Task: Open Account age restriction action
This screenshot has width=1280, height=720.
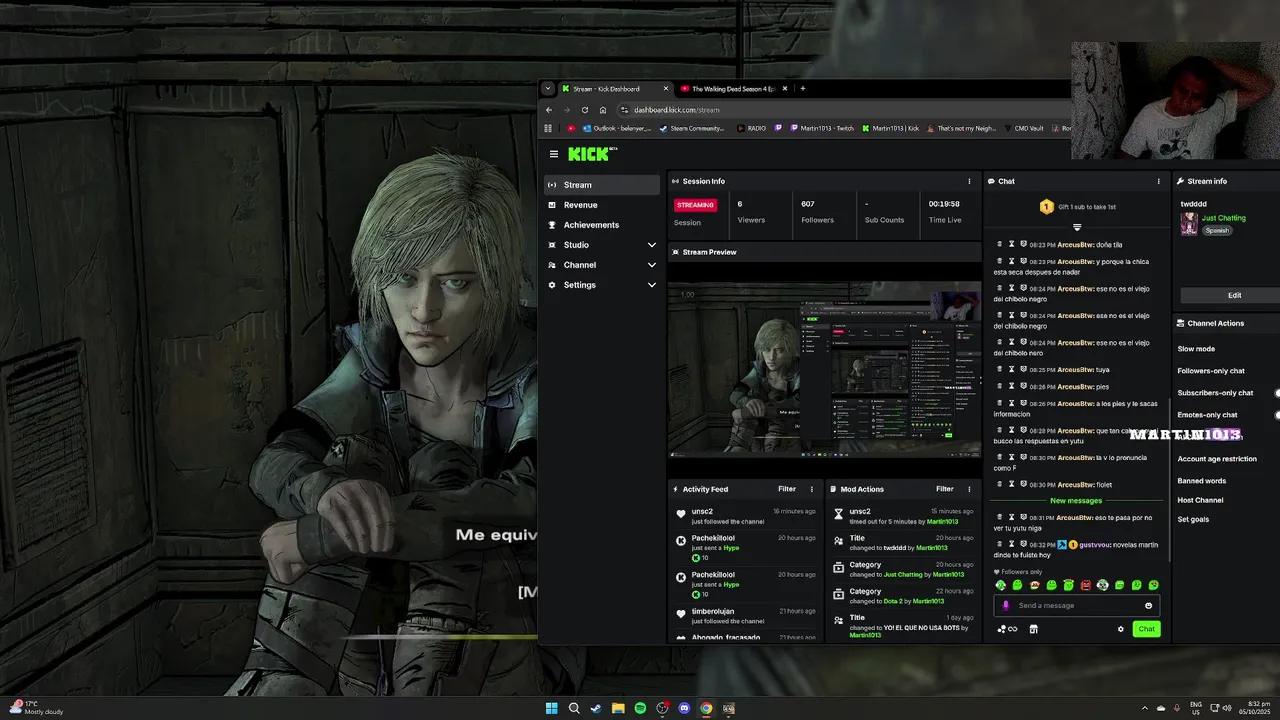Action: pyautogui.click(x=1217, y=459)
